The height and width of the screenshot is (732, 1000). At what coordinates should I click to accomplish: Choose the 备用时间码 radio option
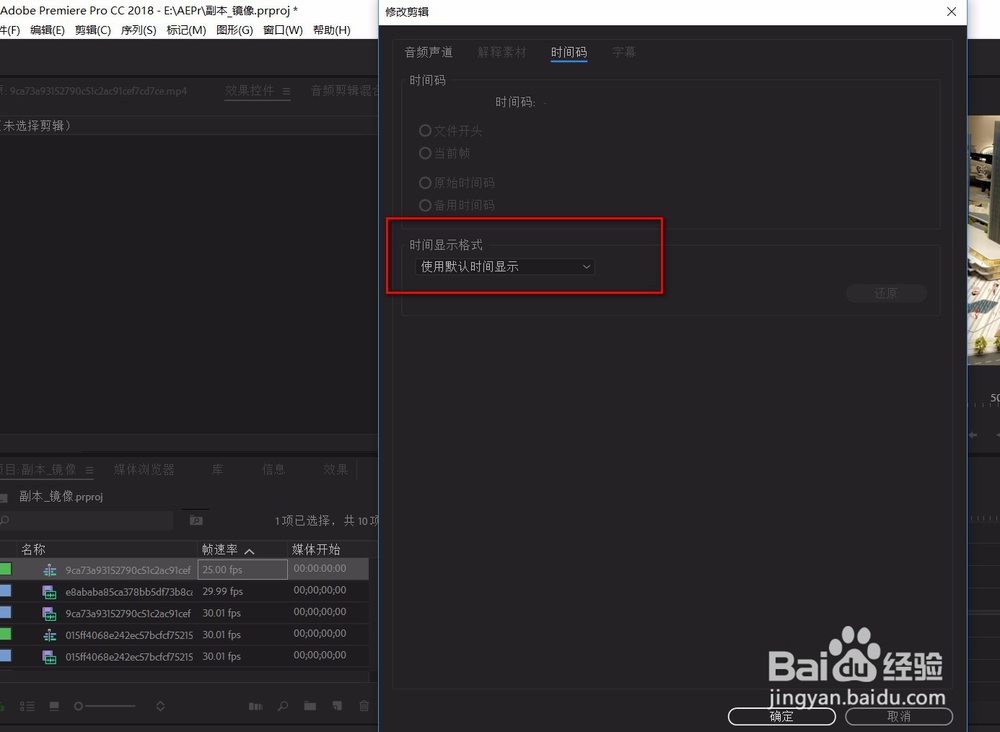pos(425,205)
